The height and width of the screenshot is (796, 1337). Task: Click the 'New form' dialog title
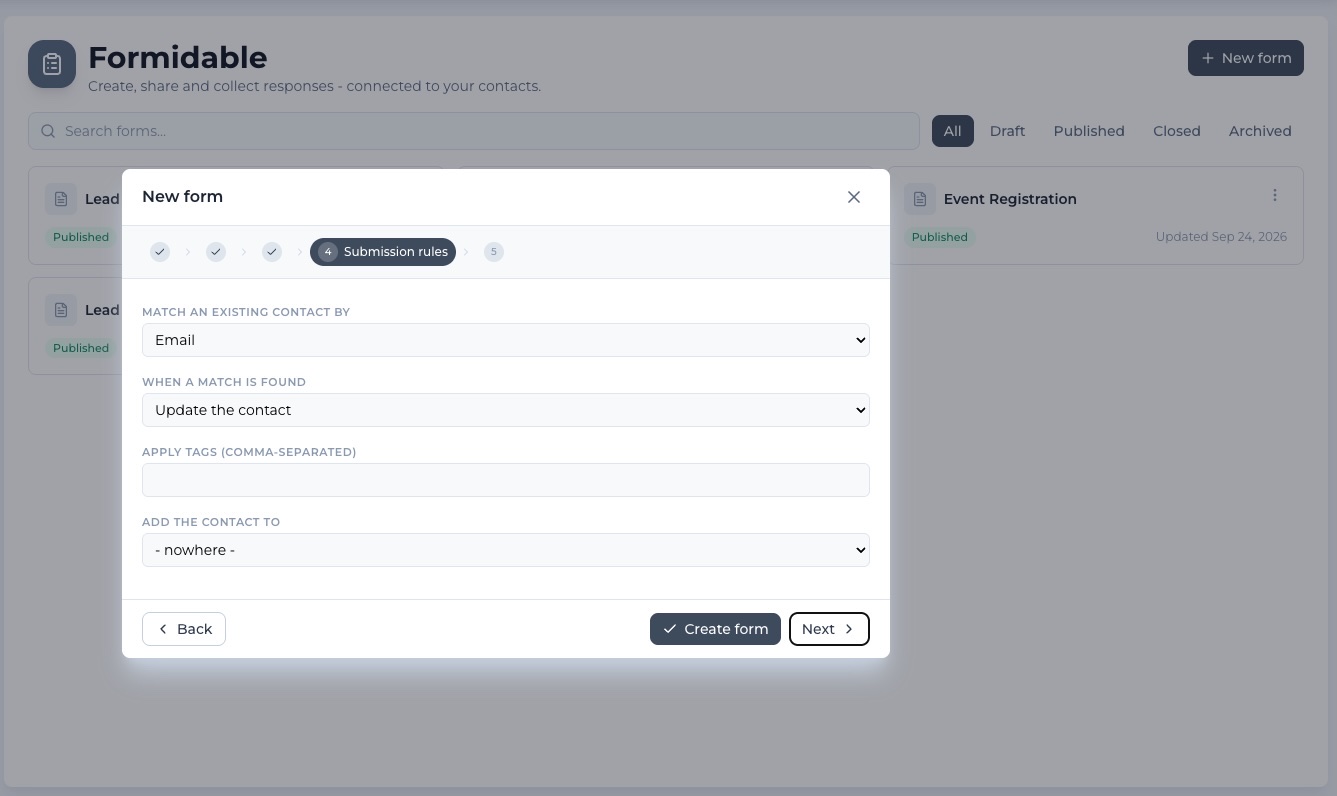182,197
